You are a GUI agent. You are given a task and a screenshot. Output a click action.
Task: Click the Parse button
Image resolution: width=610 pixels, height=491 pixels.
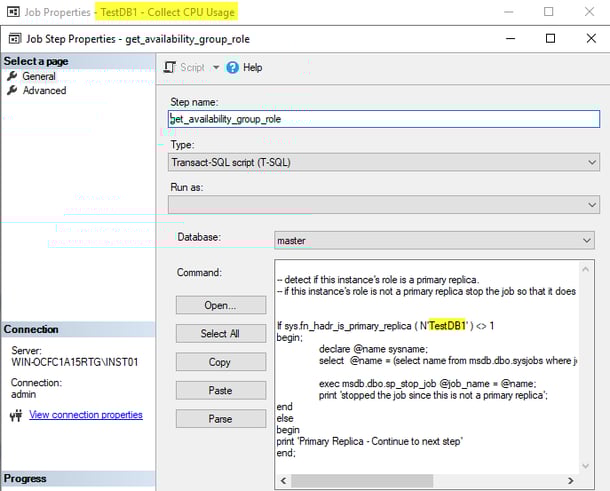tap(220, 417)
